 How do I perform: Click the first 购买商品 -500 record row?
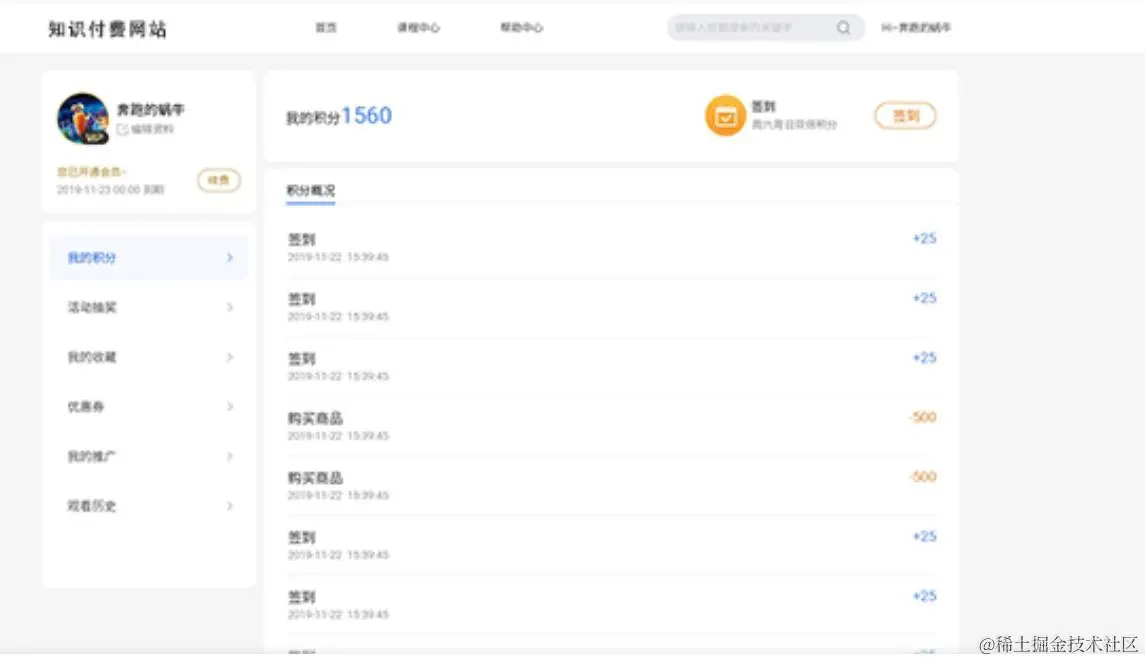click(x=610, y=425)
